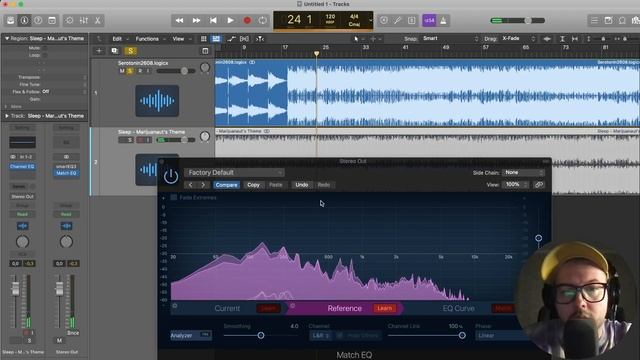Open the Side Chain dropdown set to None

click(x=523, y=173)
